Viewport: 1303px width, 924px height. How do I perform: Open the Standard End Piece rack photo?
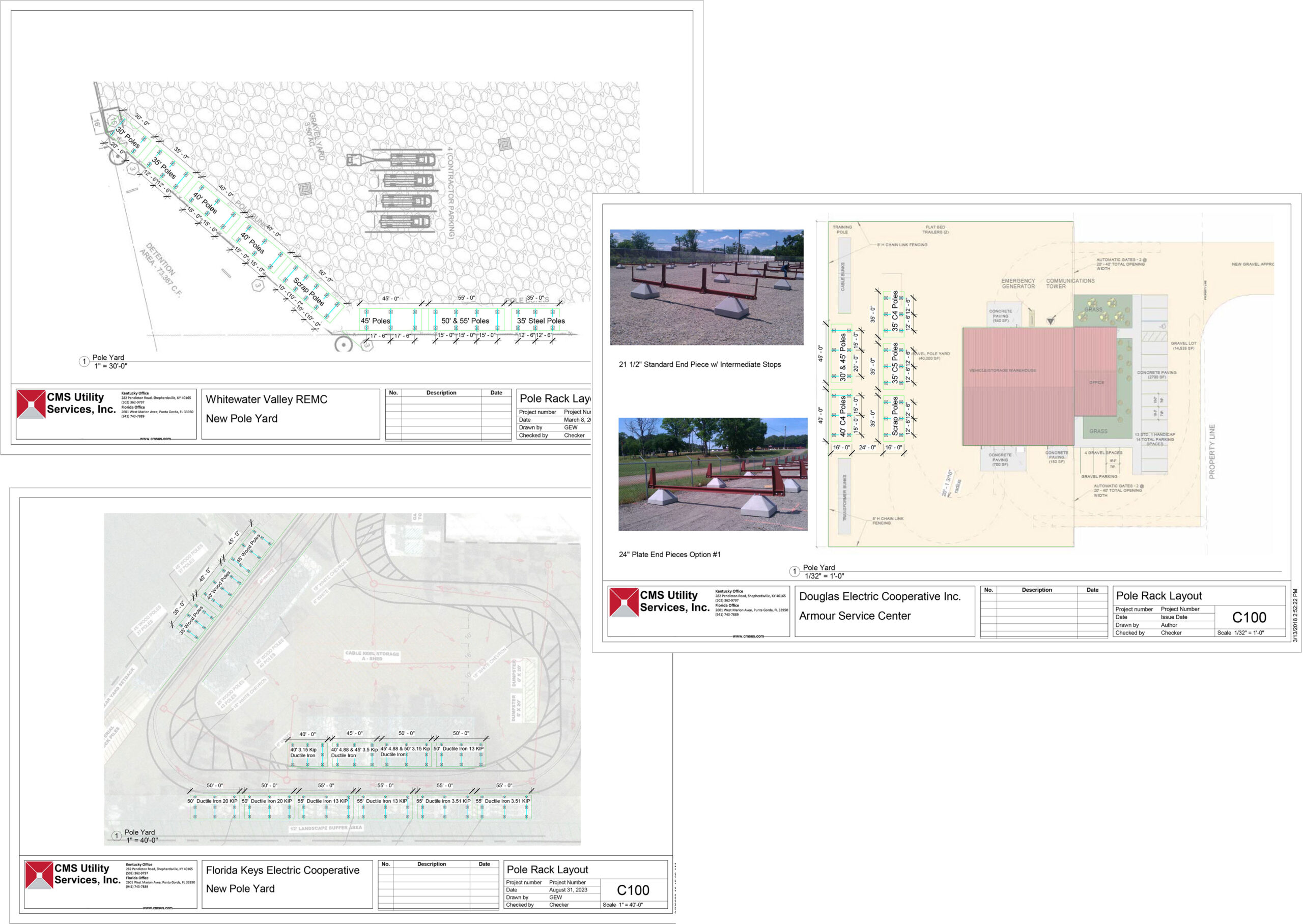tap(706, 287)
